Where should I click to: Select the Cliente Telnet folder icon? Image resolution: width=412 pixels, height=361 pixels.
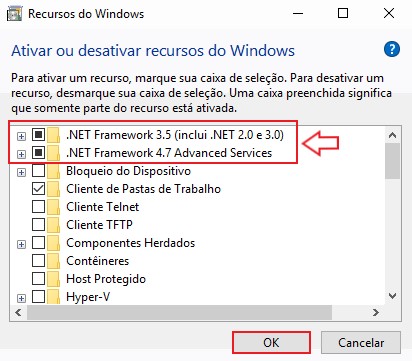[53, 207]
